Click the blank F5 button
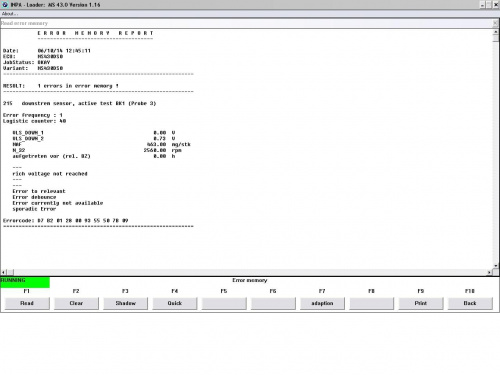 click(224, 303)
